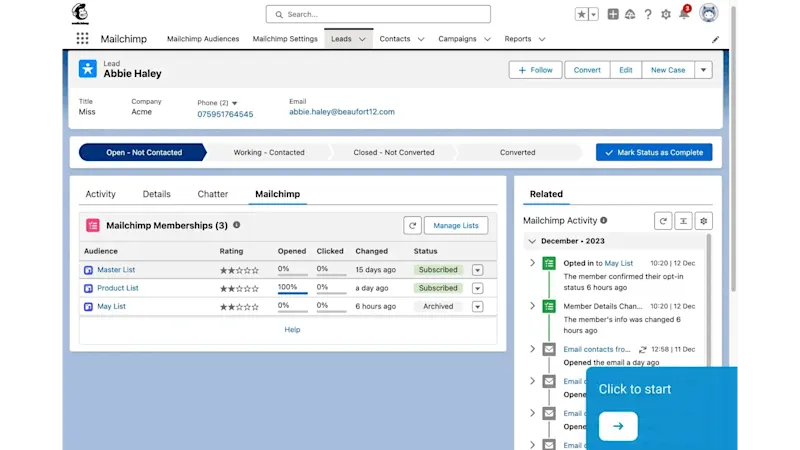Open the setup gear icon
The width and height of the screenshot is (800, 450).
tap(666, 14)
